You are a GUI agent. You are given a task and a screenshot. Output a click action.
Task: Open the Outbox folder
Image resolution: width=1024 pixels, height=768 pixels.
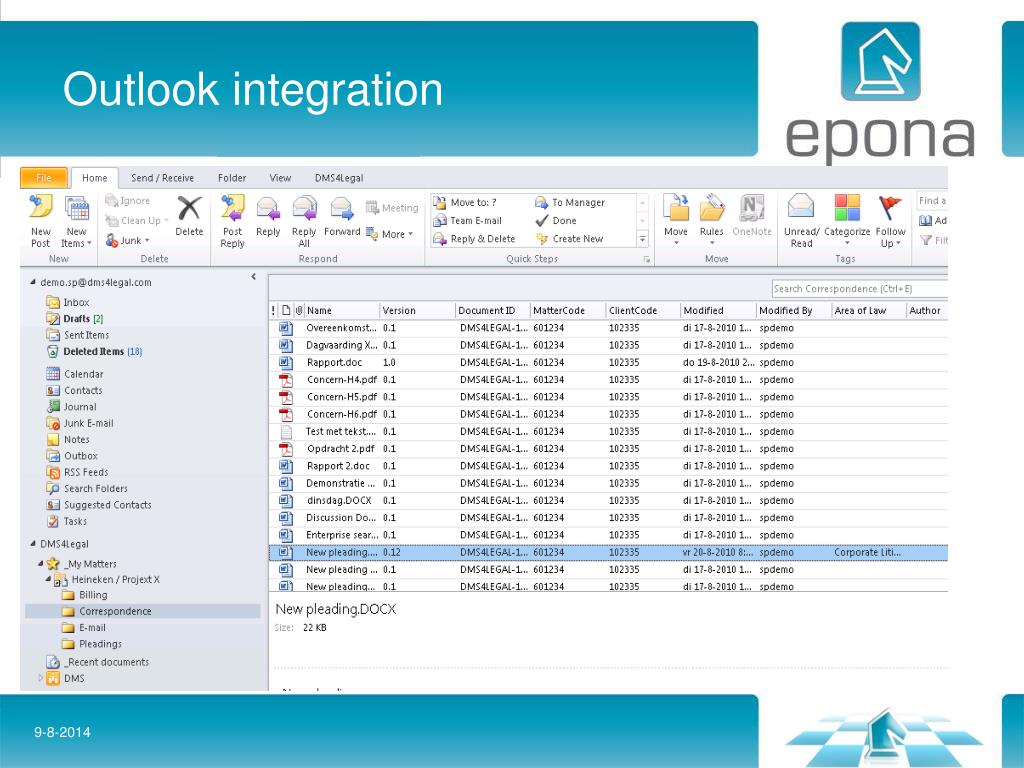tap(72, 456)
